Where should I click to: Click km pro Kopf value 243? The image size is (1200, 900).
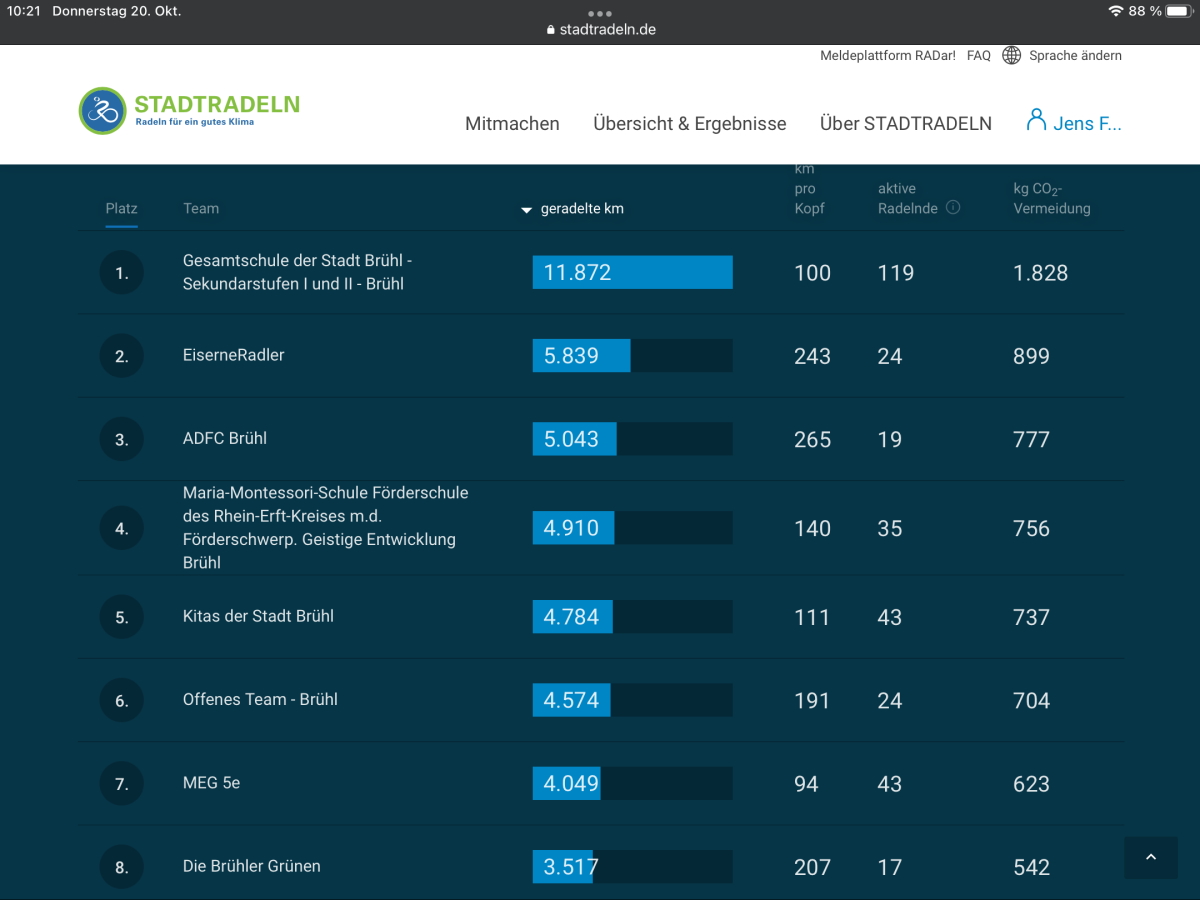click(813, 356)
